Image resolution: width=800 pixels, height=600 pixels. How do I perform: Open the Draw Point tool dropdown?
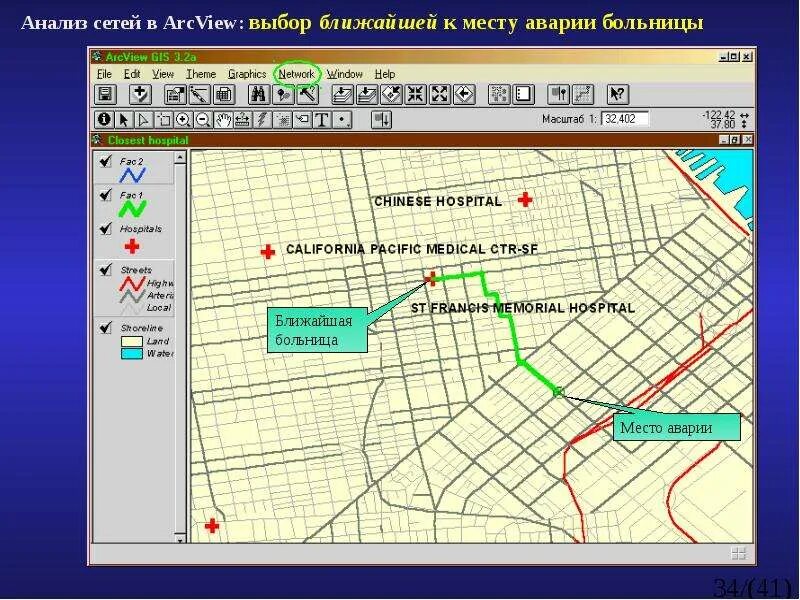click(342, 120)
